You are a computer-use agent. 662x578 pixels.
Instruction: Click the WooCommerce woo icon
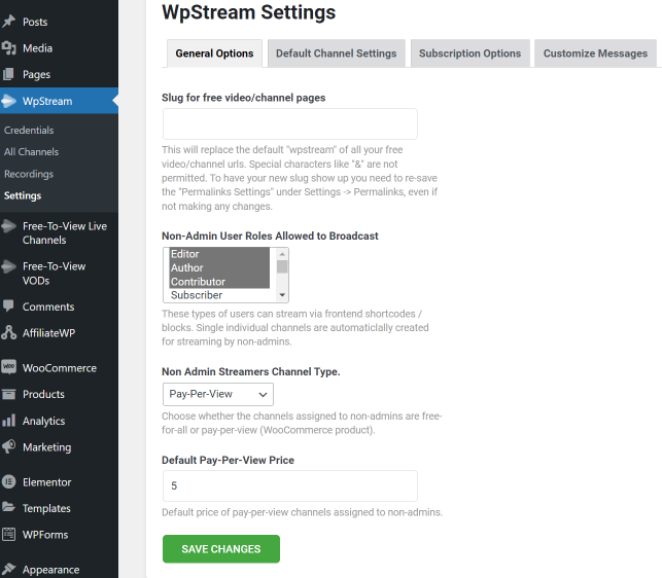click(x=9, y=367)
